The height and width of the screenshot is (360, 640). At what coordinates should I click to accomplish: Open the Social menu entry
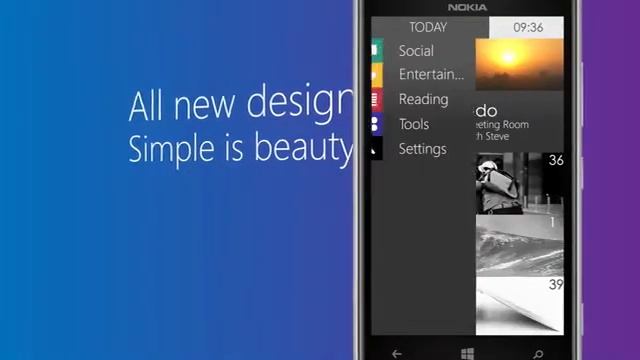pyautogui.click(x=416, y=51)
